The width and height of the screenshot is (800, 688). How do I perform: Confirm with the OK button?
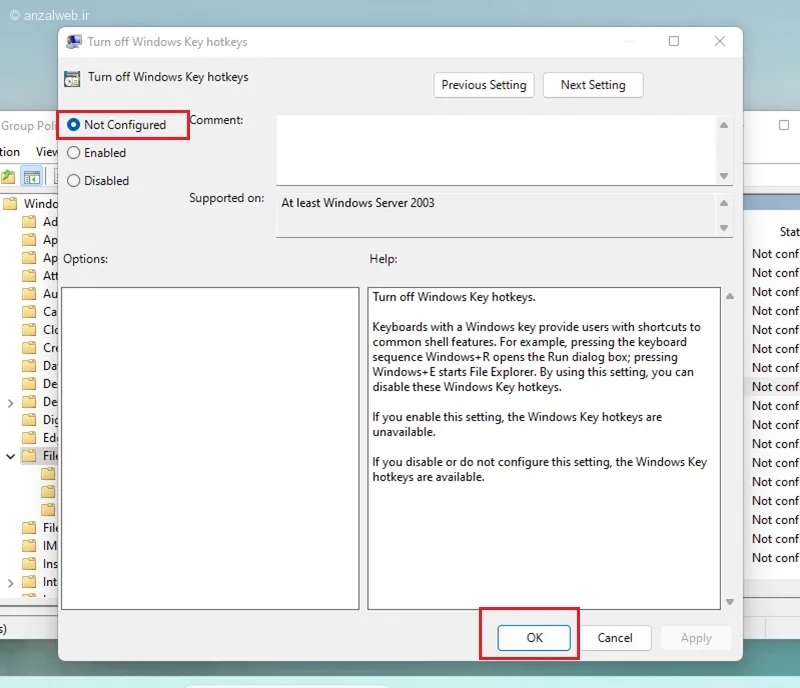534,637
